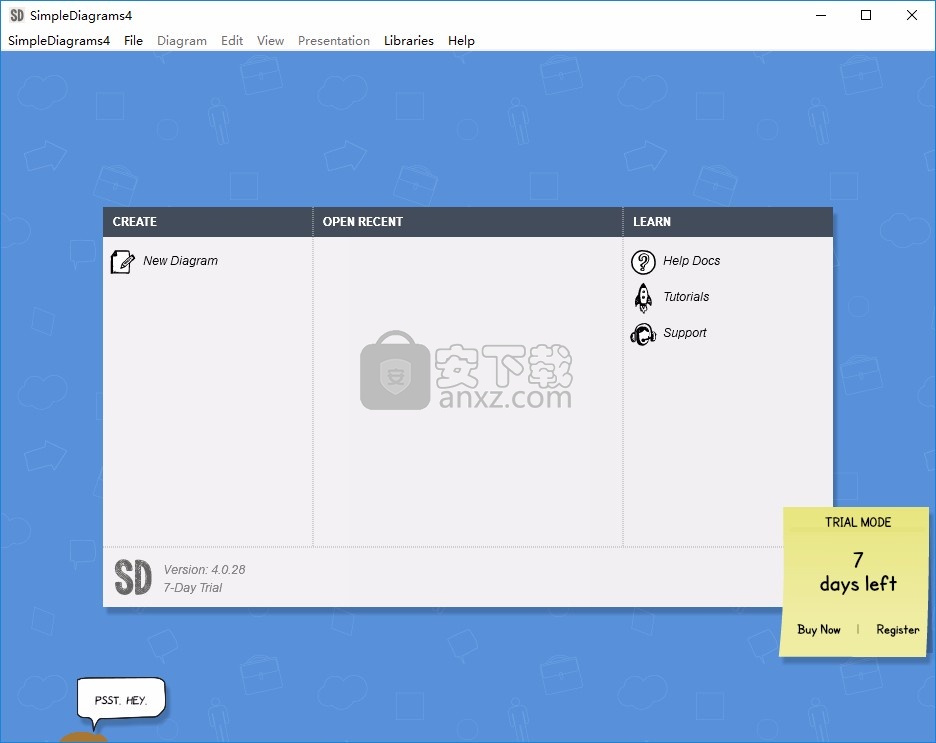Click the New Diagram pencil-and-page icon

[x=122, y=262]
